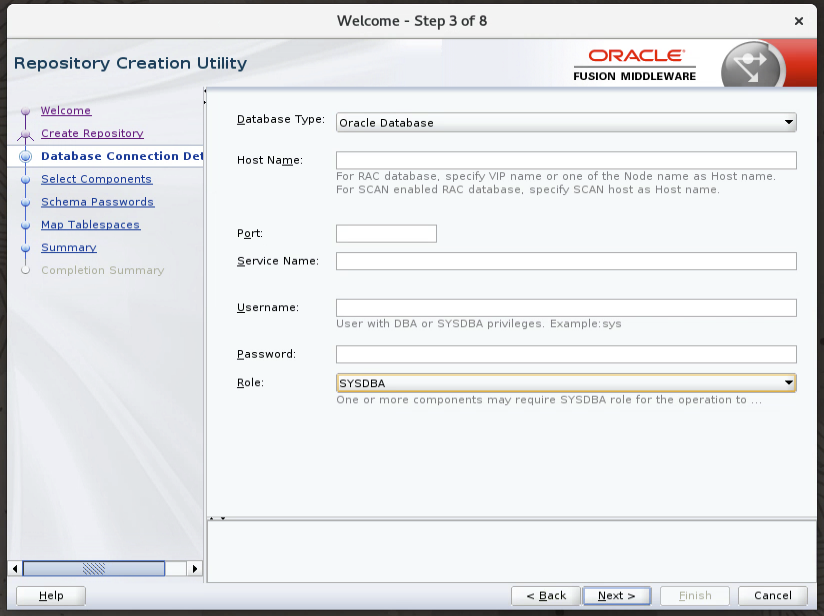Click the Fusion Middleware globe icon

tap(753, 64)
